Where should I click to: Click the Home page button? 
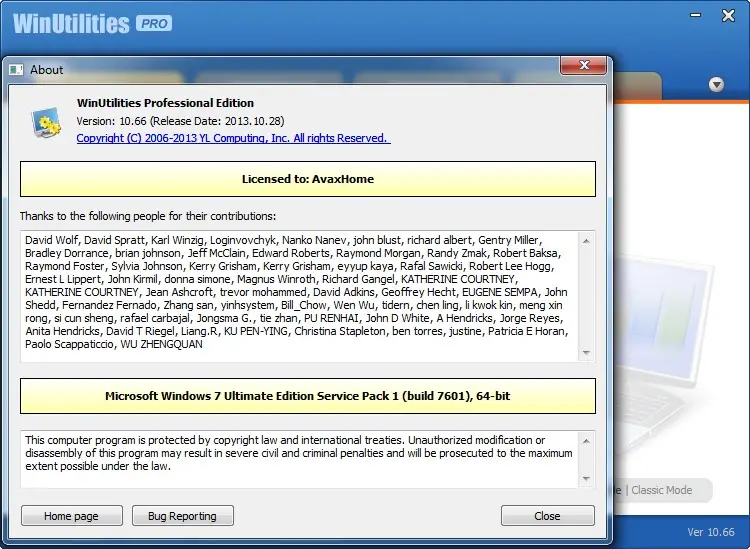[72, 516]
